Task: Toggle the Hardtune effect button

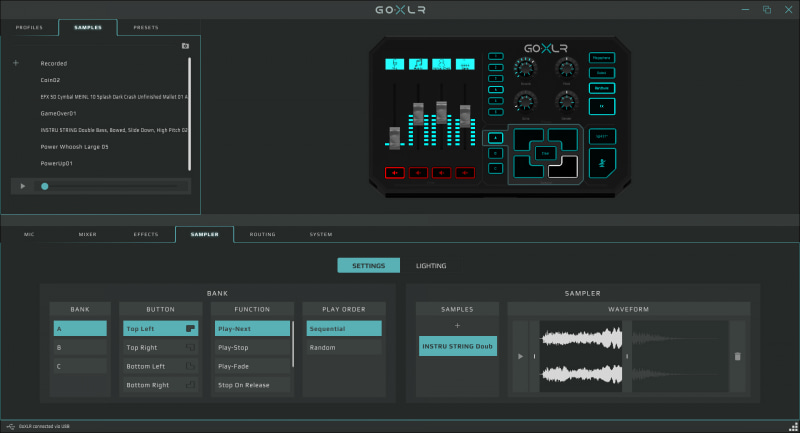Action: coord(602,88)
